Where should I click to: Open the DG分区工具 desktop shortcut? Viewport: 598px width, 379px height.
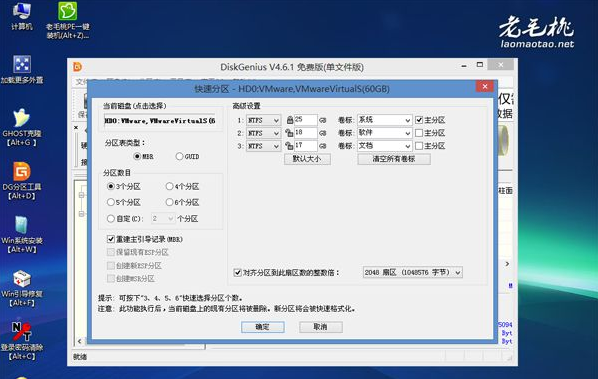(x=22, y=181)
